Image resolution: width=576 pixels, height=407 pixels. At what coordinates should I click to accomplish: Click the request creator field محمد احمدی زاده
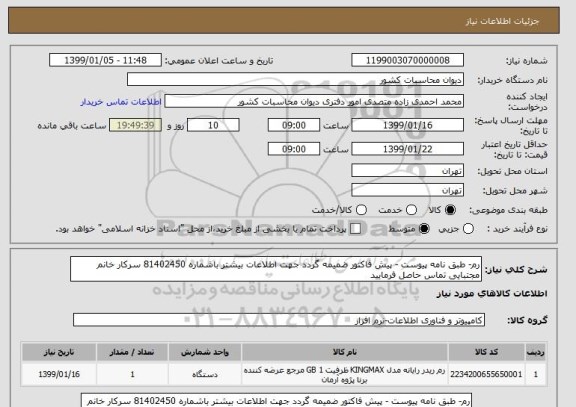click(314, 101)
